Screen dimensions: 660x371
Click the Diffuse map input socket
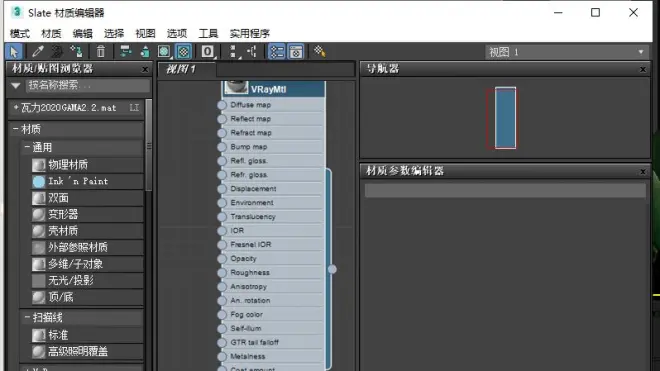tap(222, 105)
